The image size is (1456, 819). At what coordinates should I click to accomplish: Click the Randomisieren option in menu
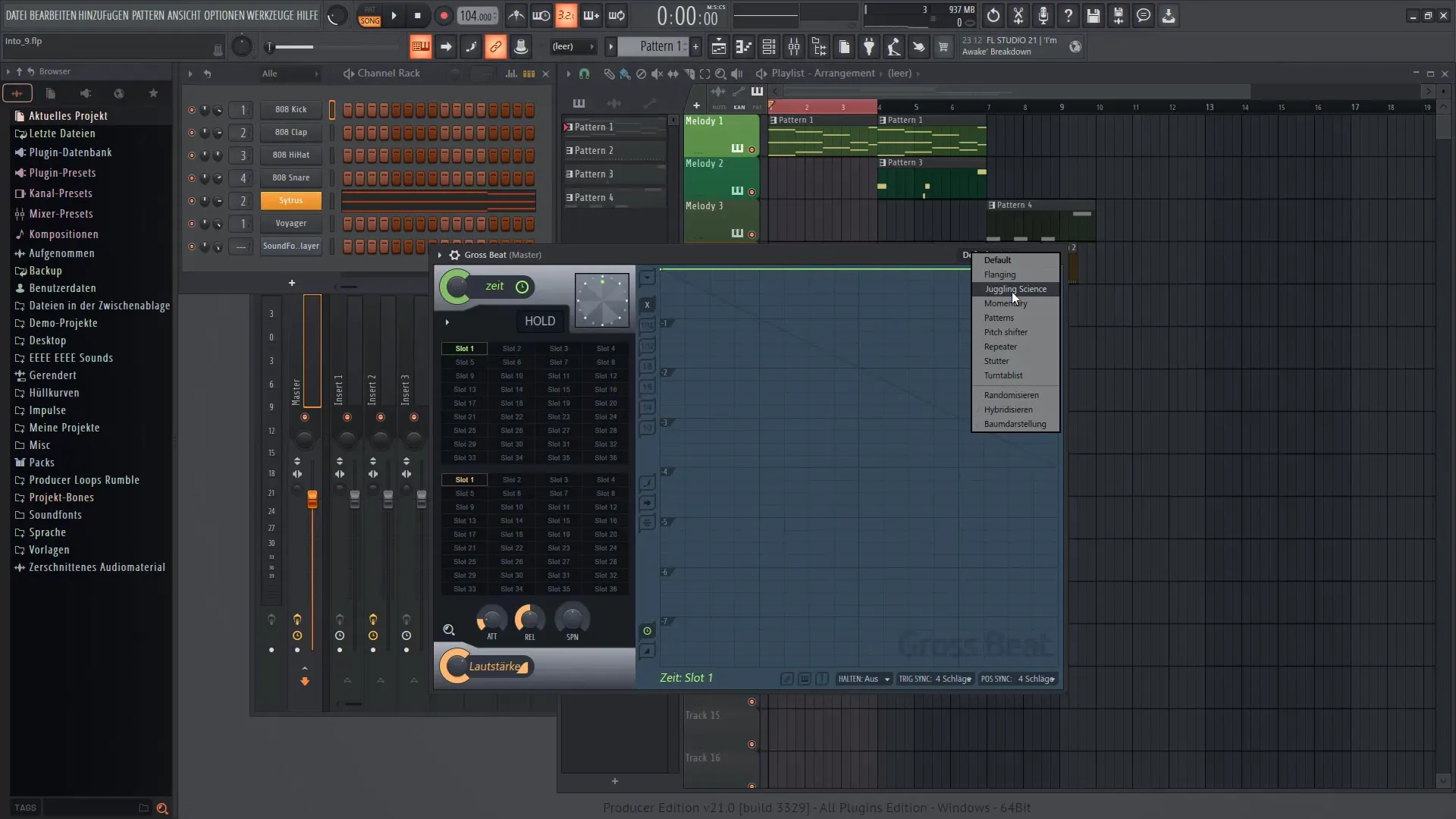pos(1011,394)
